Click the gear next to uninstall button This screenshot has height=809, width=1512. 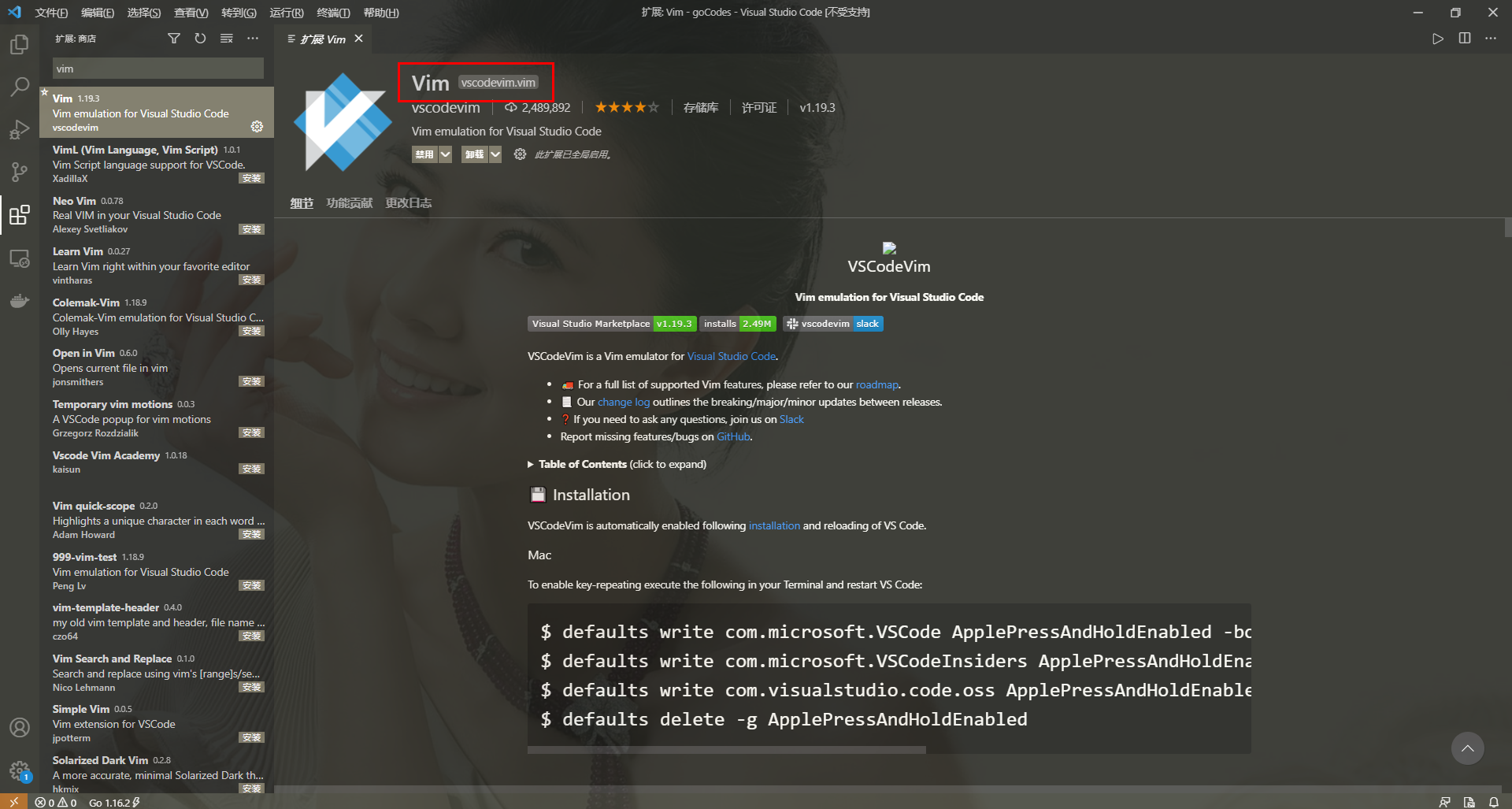(x=520, y=154)
